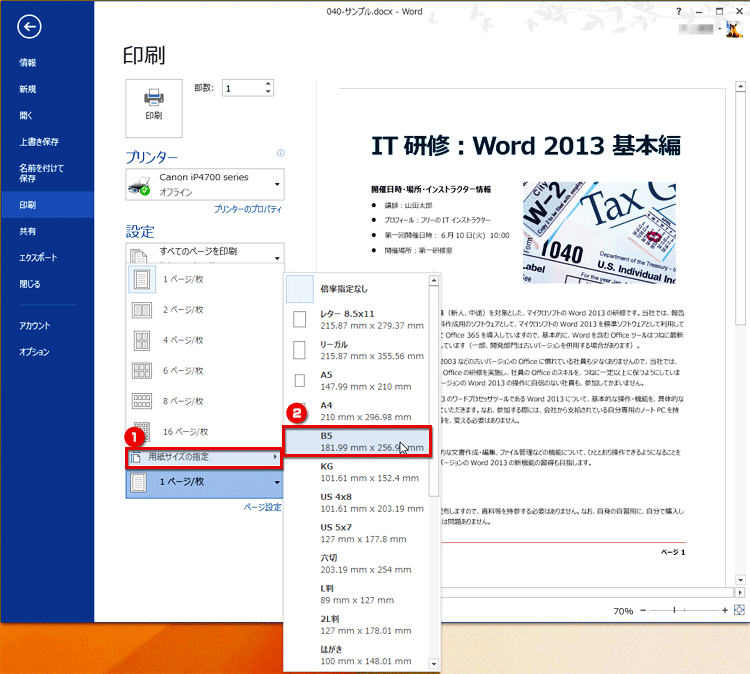The width and height of the screenshot is (750, 674).
Task: Select KG paper size
Action: 357,472
